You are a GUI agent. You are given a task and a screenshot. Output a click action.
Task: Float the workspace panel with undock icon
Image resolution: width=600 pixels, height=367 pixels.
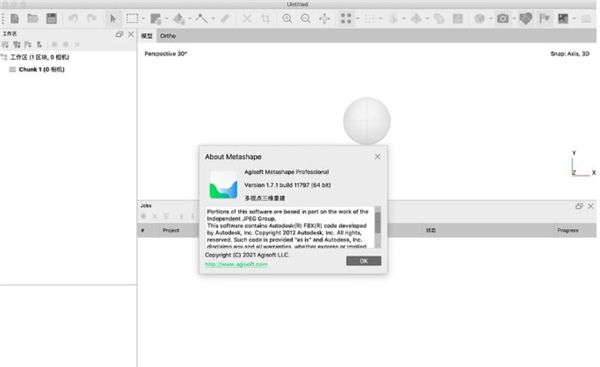(x=119, y=34)
